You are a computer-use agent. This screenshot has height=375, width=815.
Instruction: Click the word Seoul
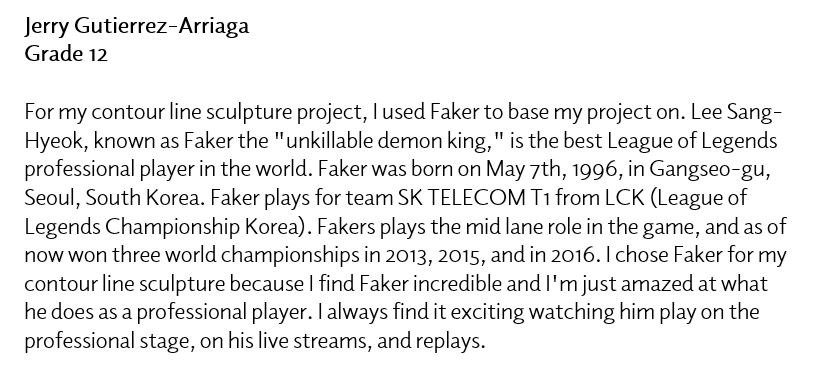(51, 198)
